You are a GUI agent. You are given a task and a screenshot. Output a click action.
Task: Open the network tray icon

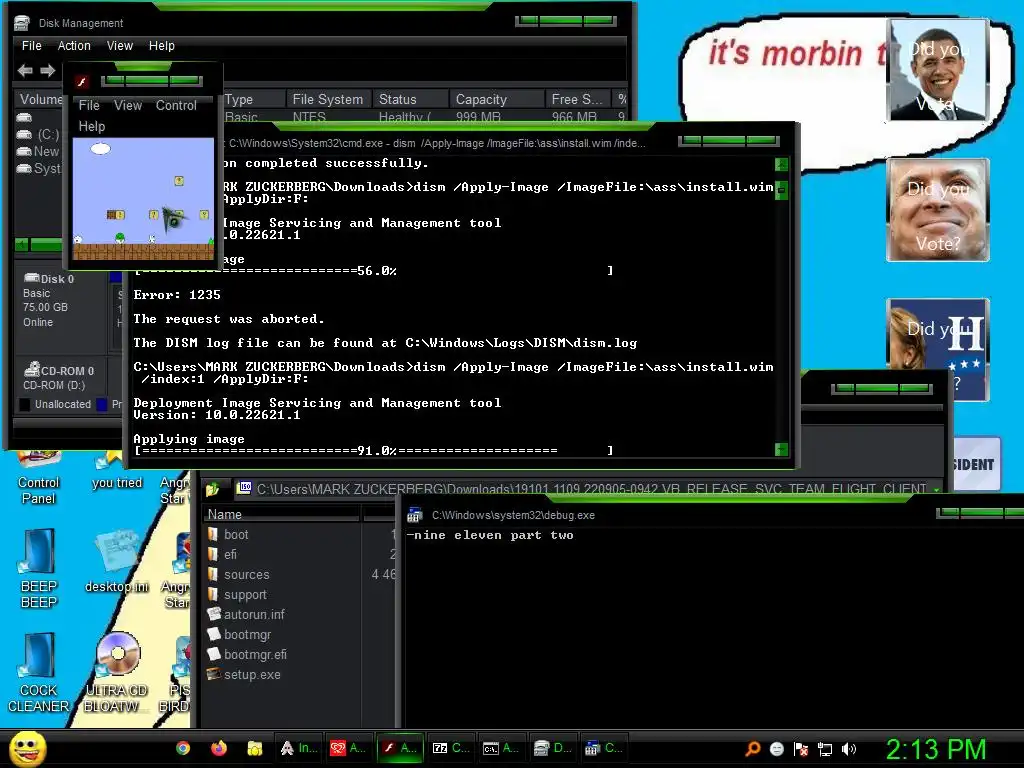825,749
